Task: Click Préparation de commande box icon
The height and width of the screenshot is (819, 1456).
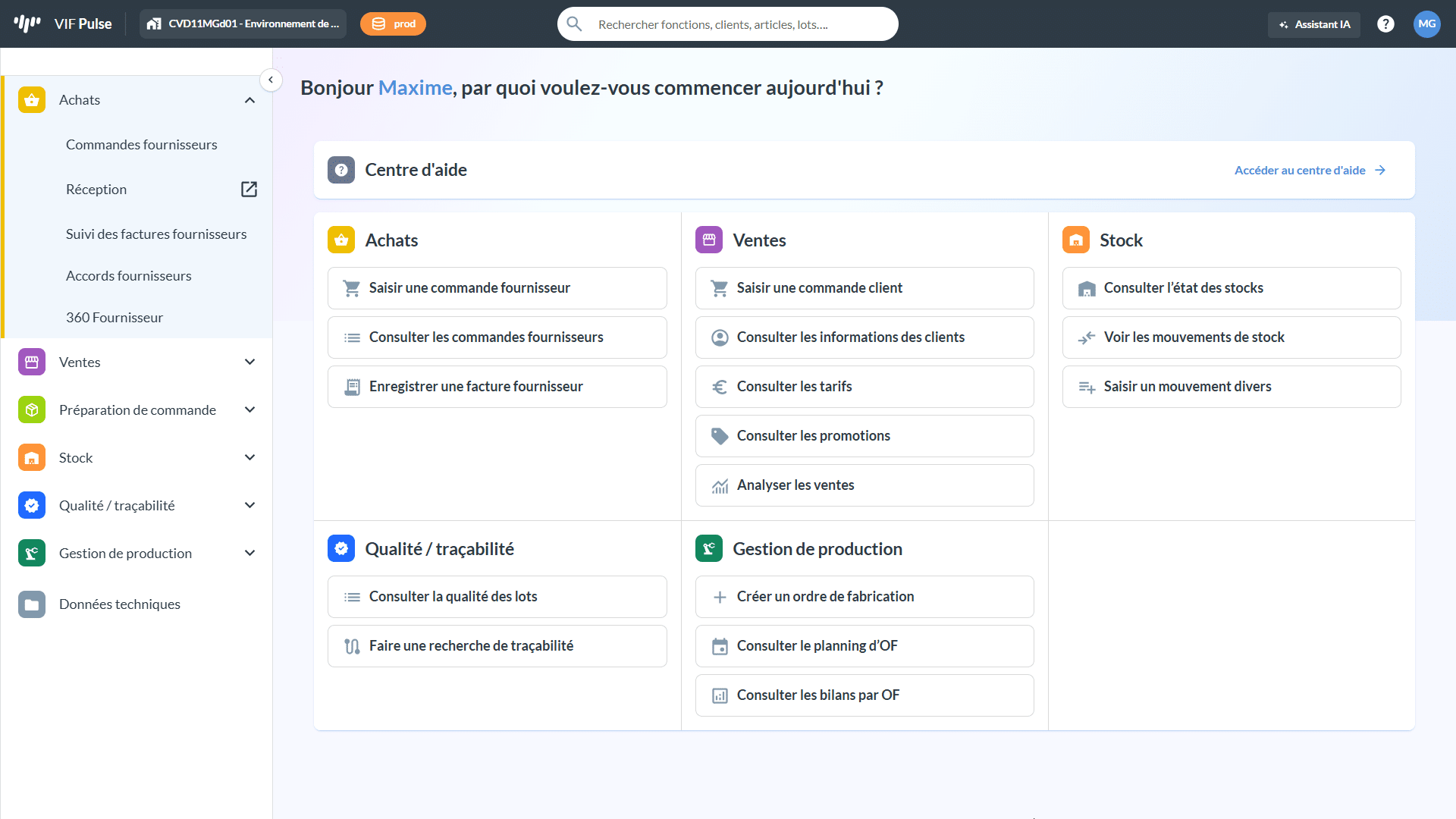Action: (32, 410)
